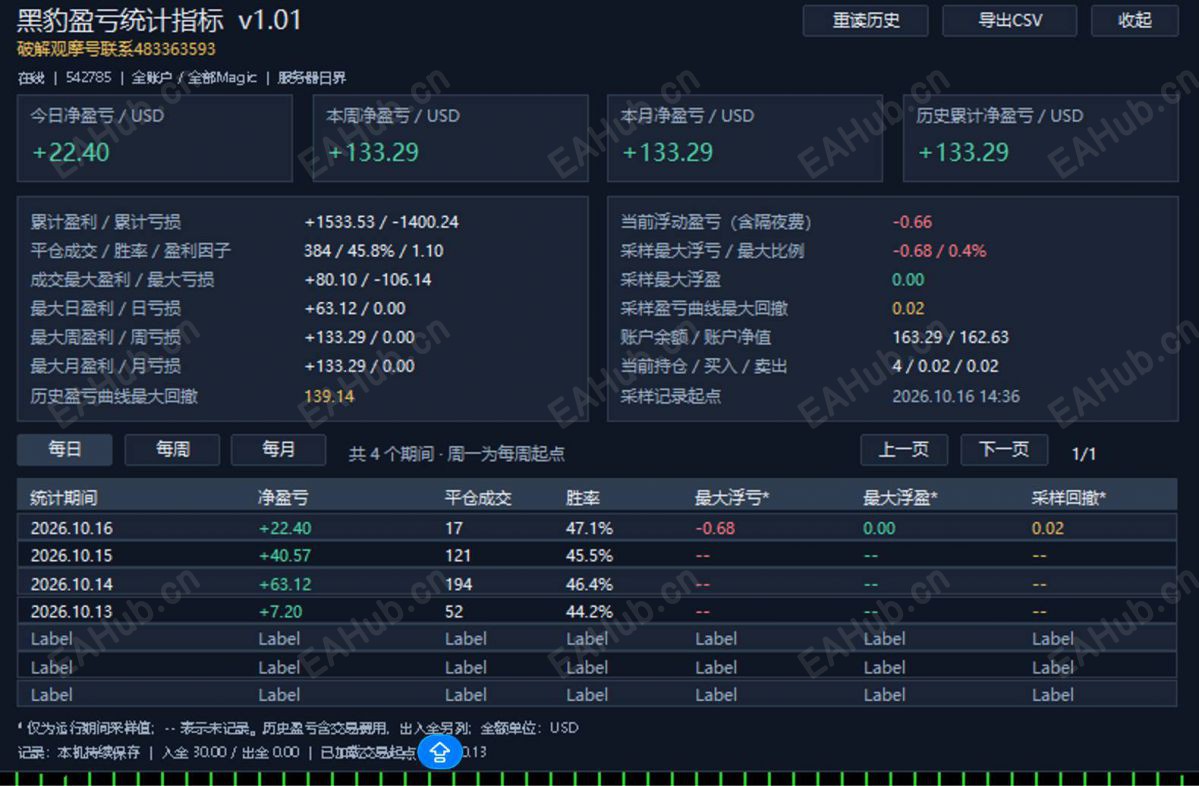1199x786 pixels.
Task: Go to previous page 上一页
Action: 904,450
